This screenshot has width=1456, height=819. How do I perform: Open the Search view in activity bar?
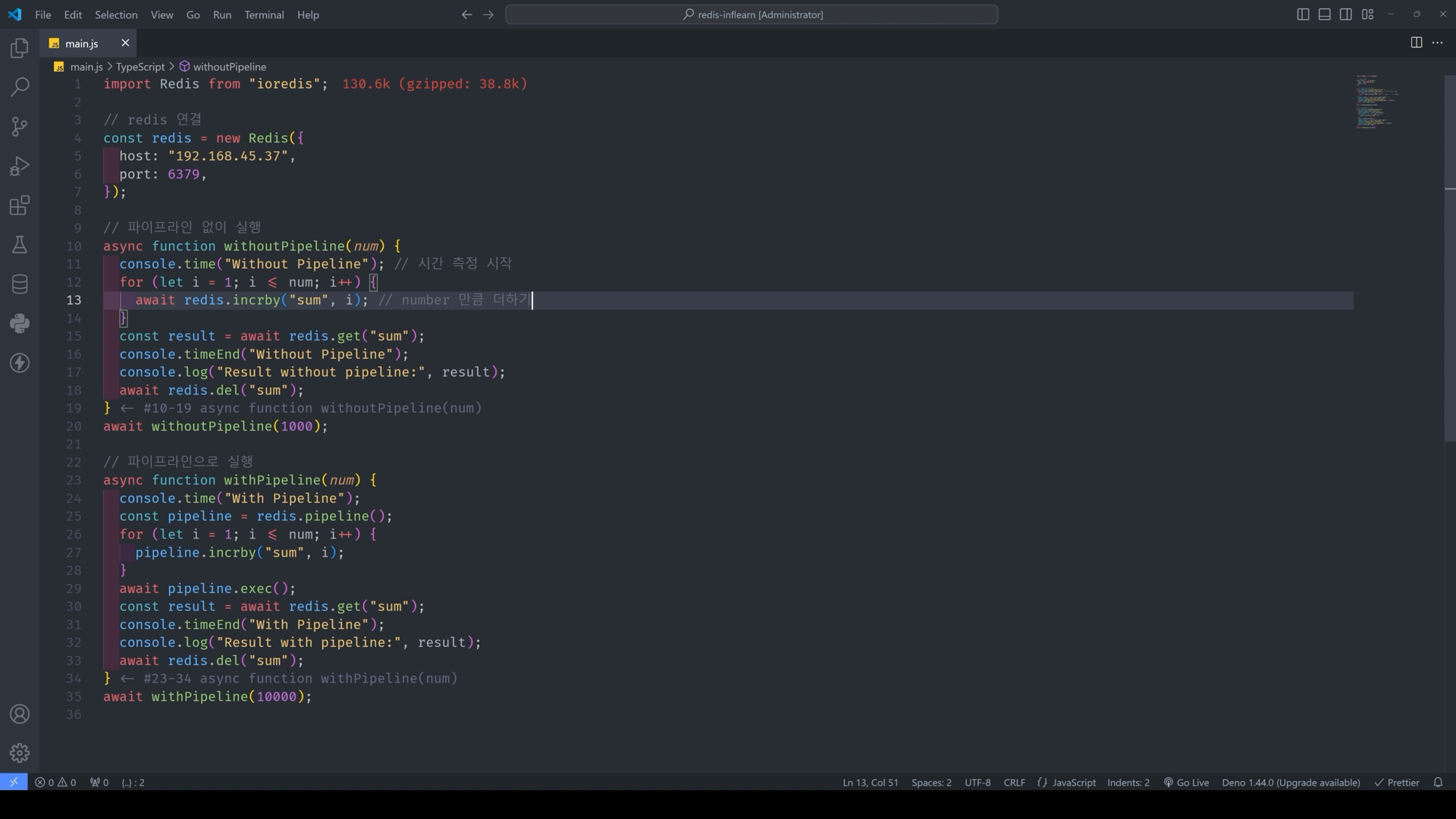click(x=20, y=87)
